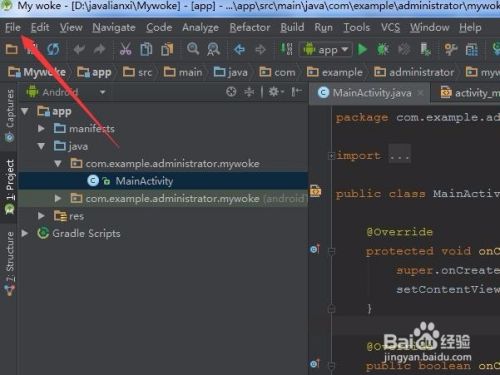The height and width of the screenshot is (375, 500).
Task: Open the View menu
Action: coord(71,27)
